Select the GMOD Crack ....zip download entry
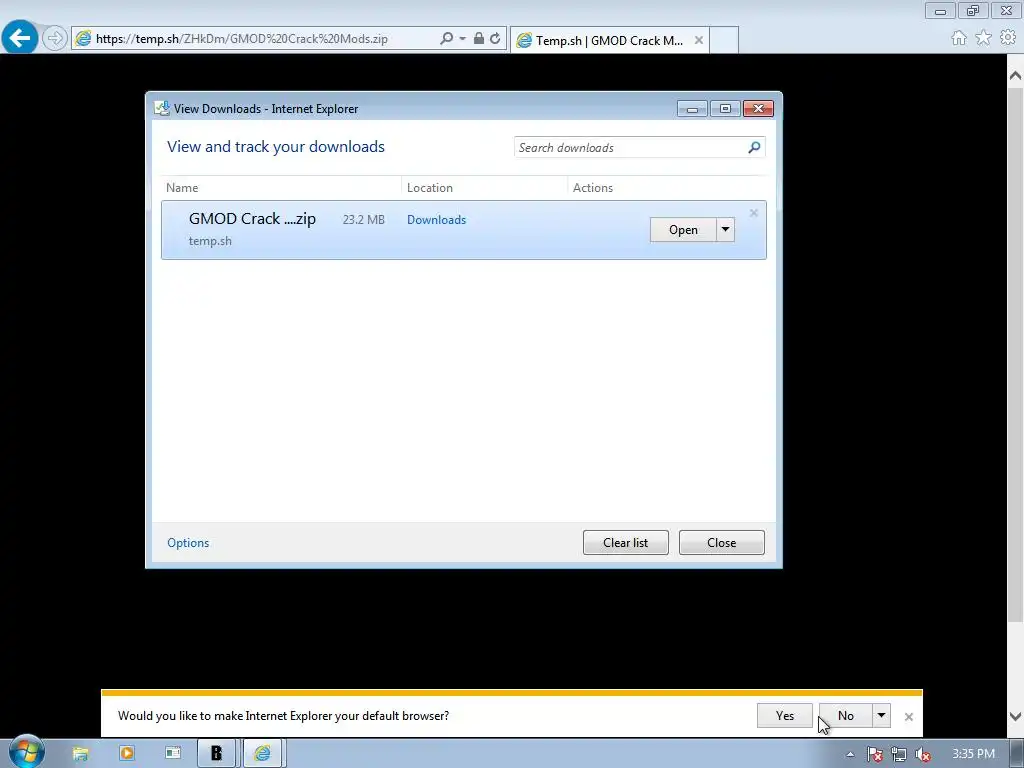The height and width of the screenshot is (768, 1024). pos(464,230)
